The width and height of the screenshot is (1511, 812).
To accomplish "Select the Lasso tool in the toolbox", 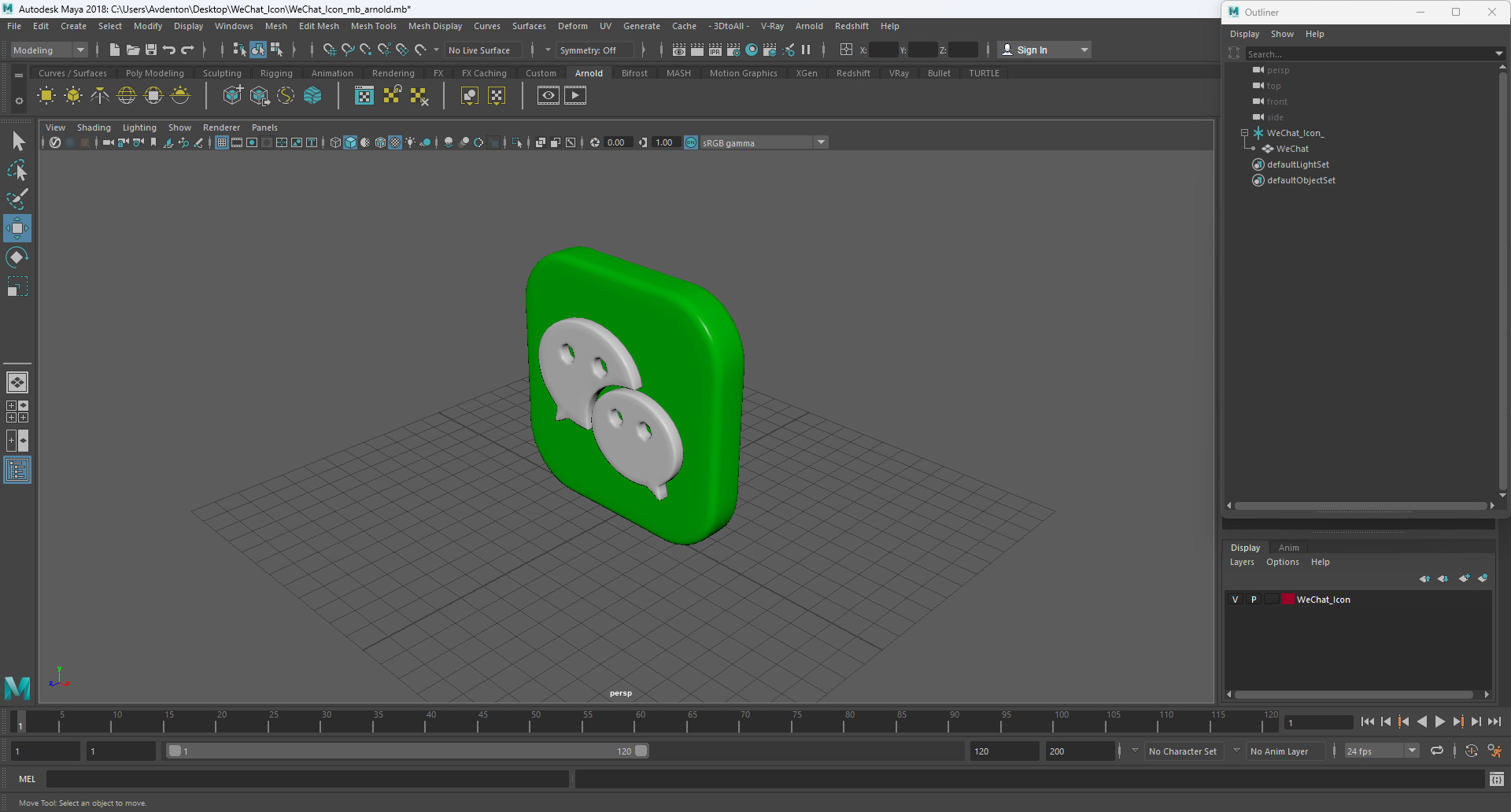I will pos(17,170).
